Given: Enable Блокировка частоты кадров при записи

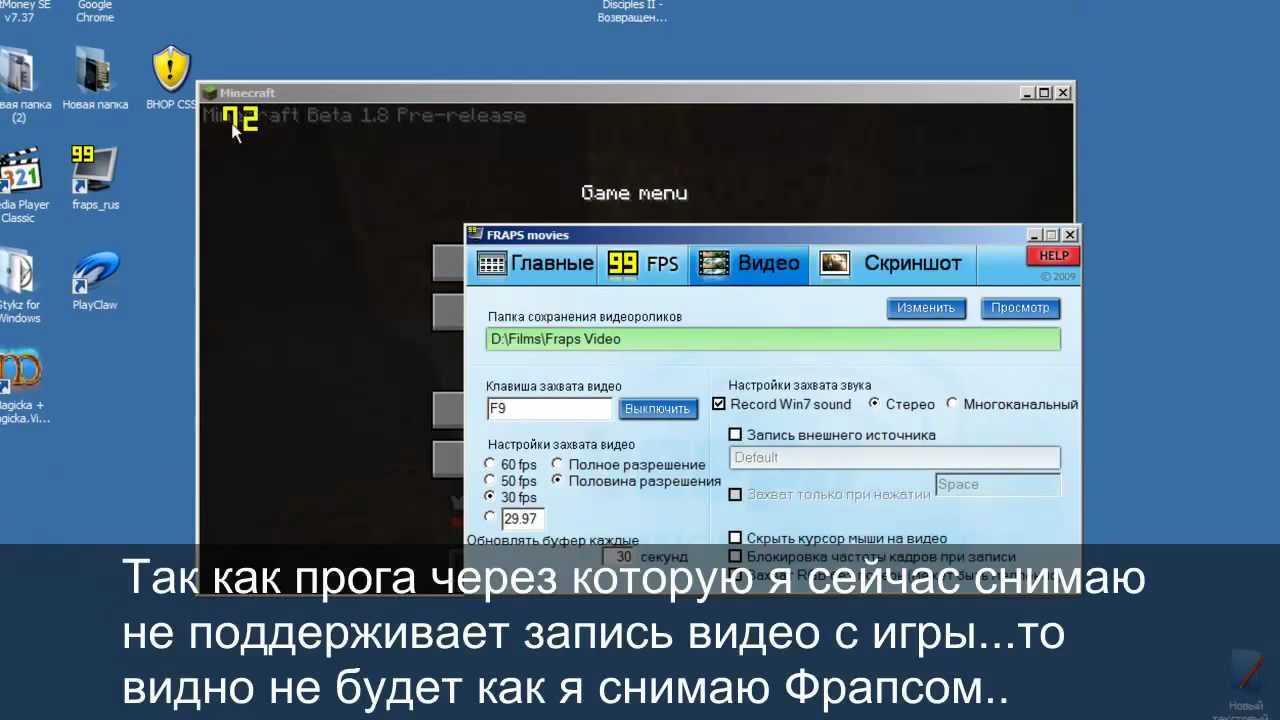Looking at the screenshot, I should (736, 556).
